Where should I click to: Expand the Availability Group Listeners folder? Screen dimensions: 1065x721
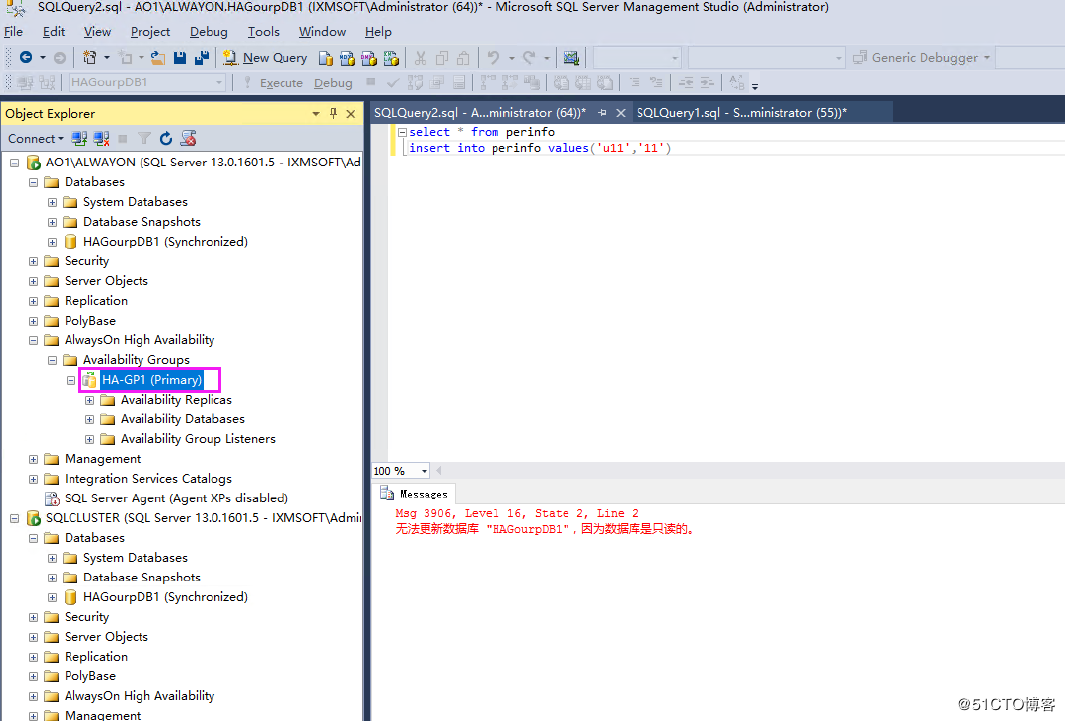89,439
